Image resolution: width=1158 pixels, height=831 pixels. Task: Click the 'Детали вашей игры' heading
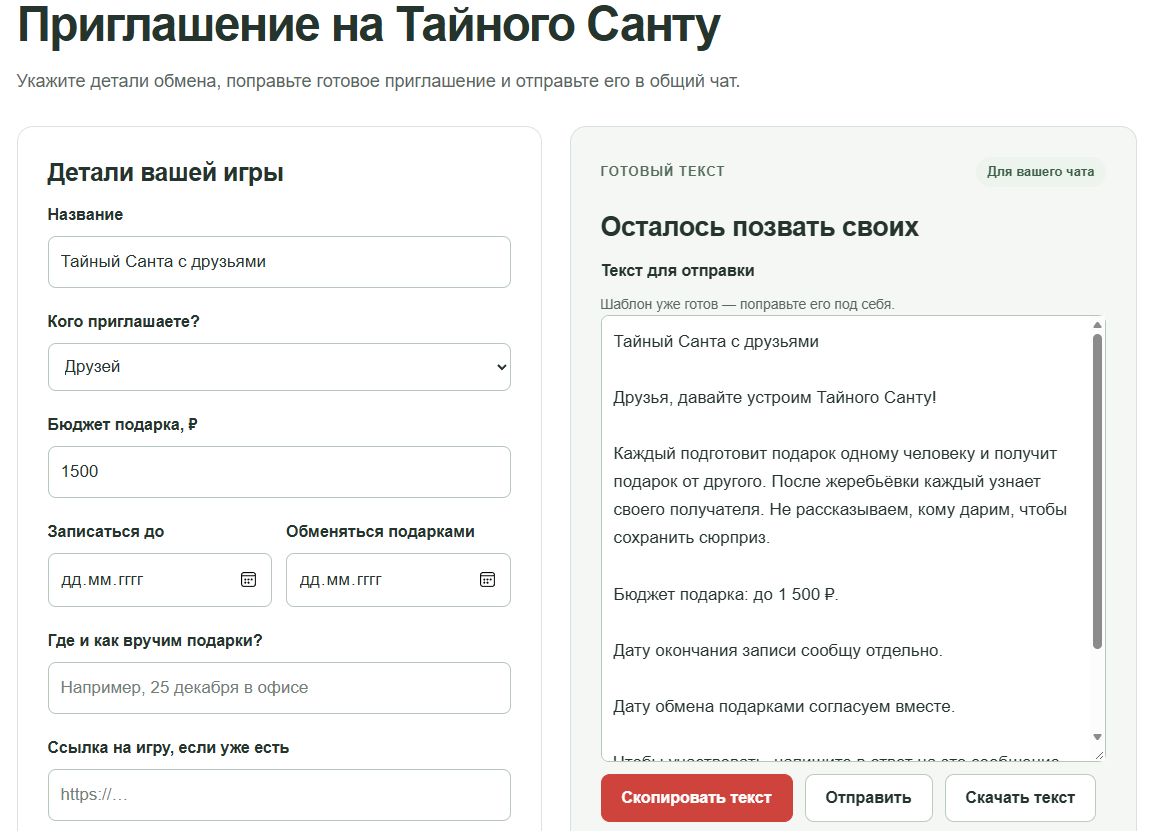point(165,173)
